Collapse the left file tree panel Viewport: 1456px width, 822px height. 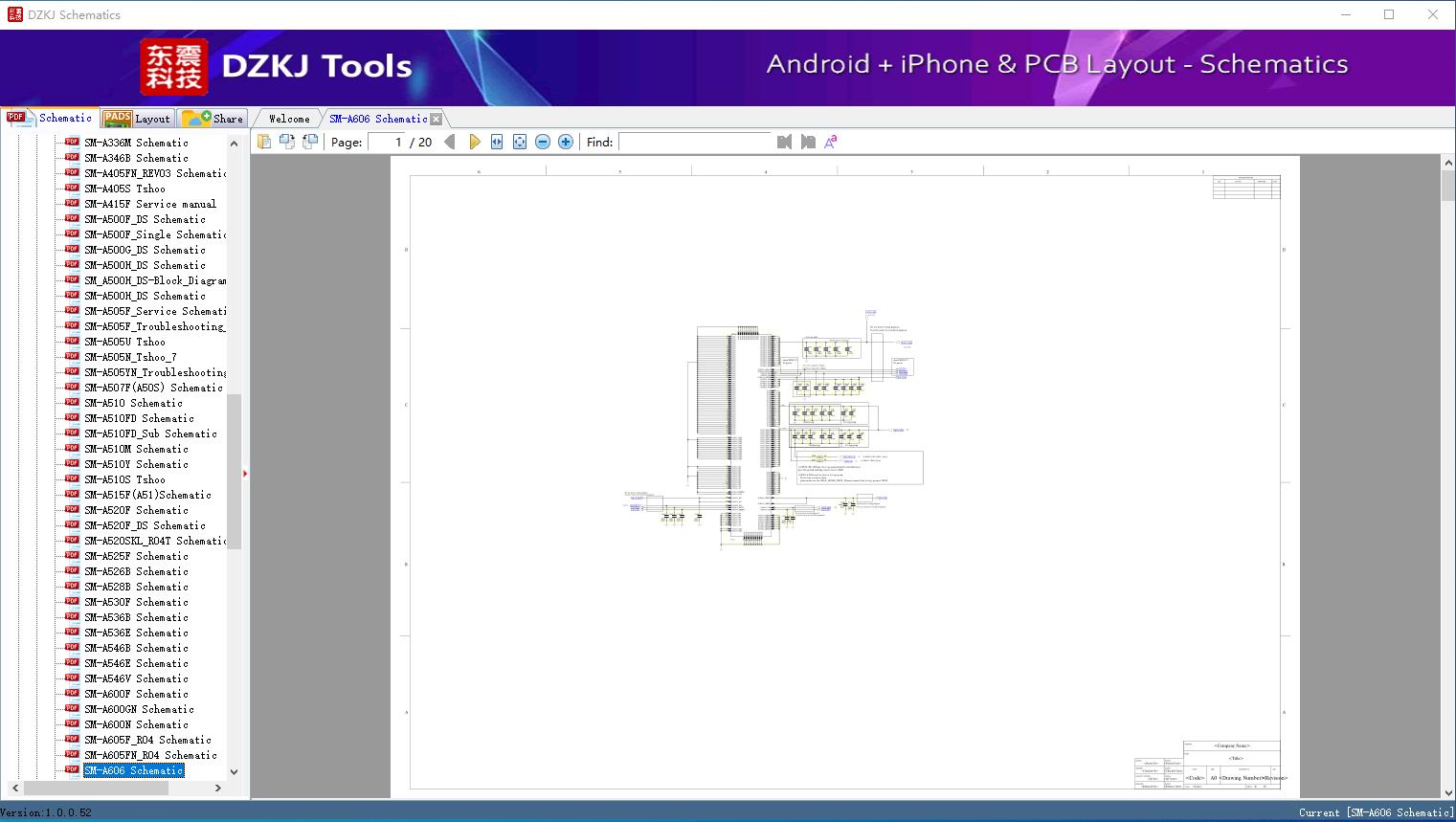[245, 474]
